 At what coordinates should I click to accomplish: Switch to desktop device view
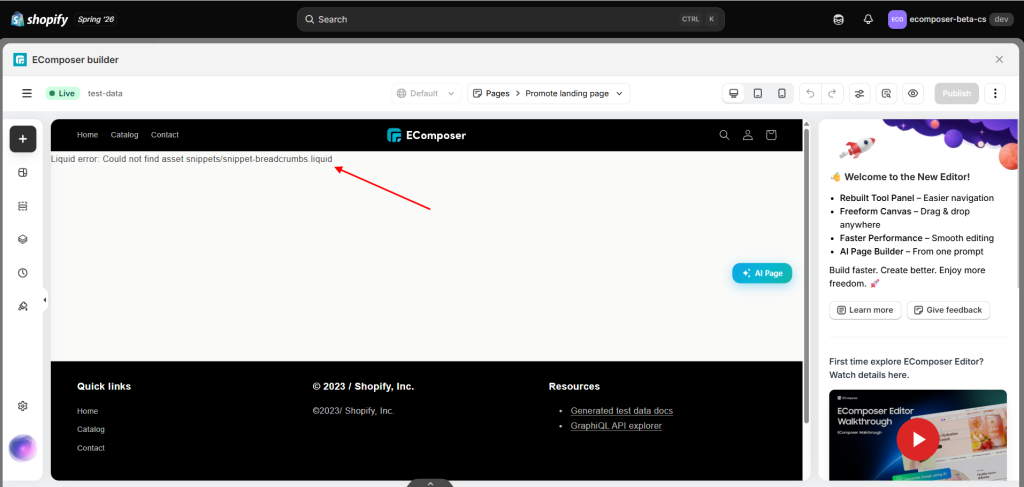pos(733,93)
